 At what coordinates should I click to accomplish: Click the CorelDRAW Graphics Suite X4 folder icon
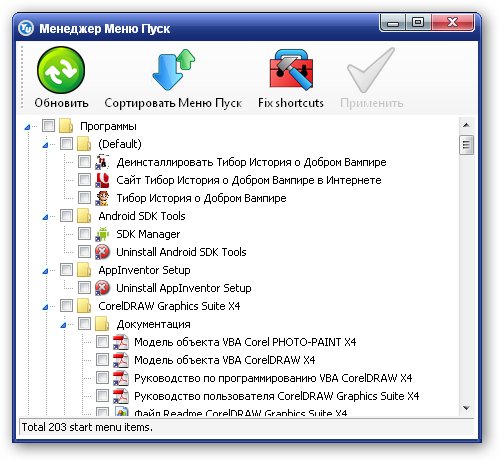click(x=84, y=306)
